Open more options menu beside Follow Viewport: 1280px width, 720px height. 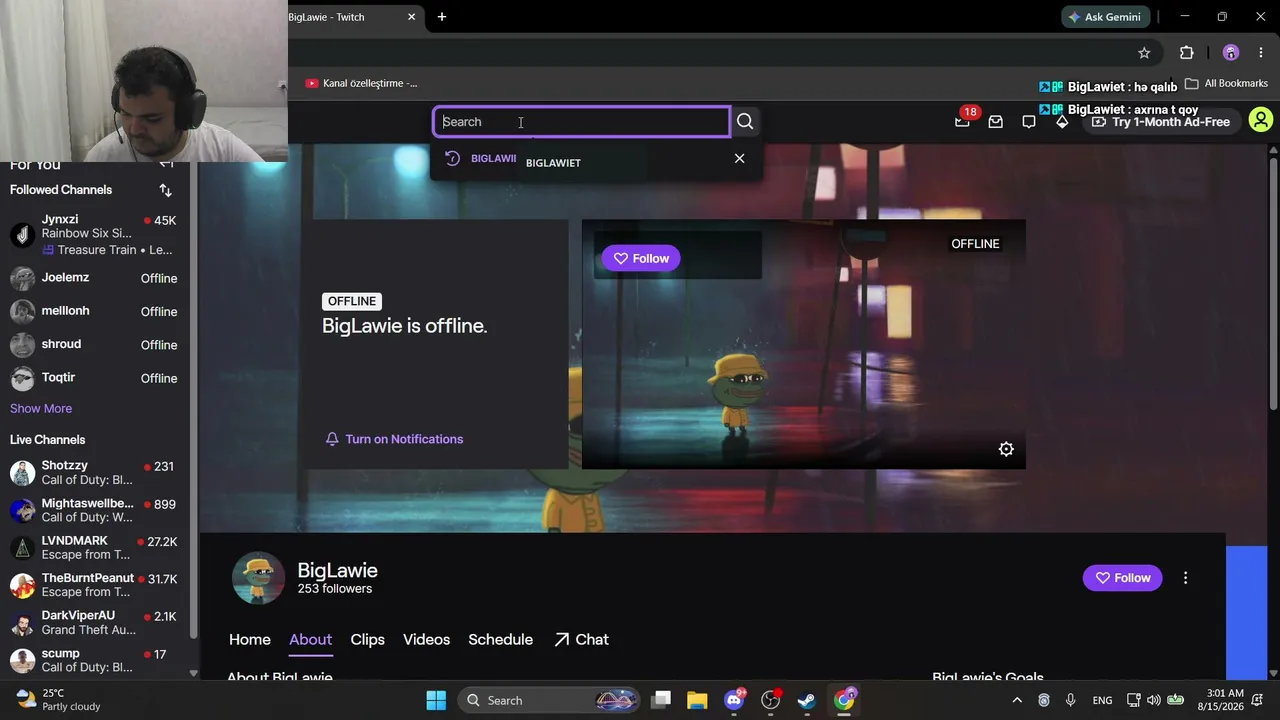pos(1185,578)
